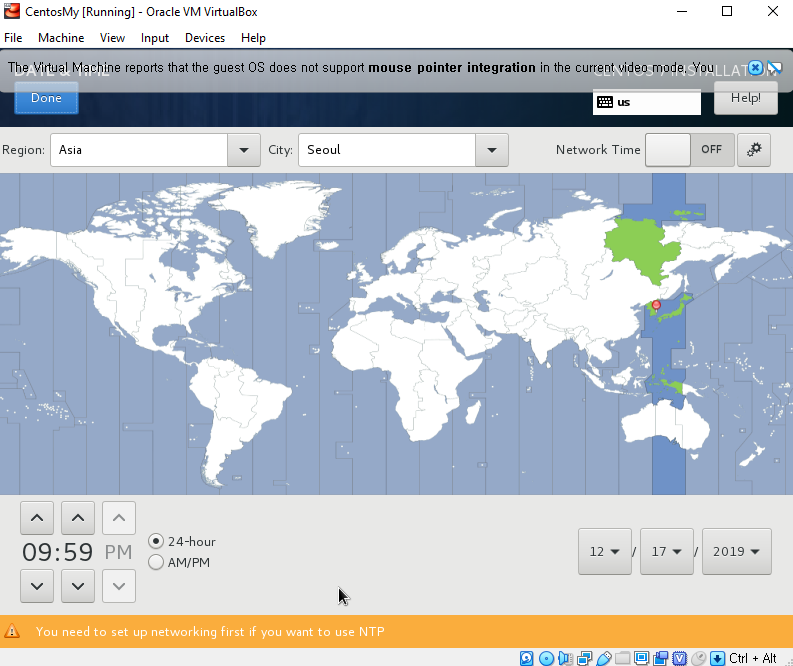The width and height of the screenshot is (793, 666).
Task: Toggle Network Time switch
Action: 690,150
